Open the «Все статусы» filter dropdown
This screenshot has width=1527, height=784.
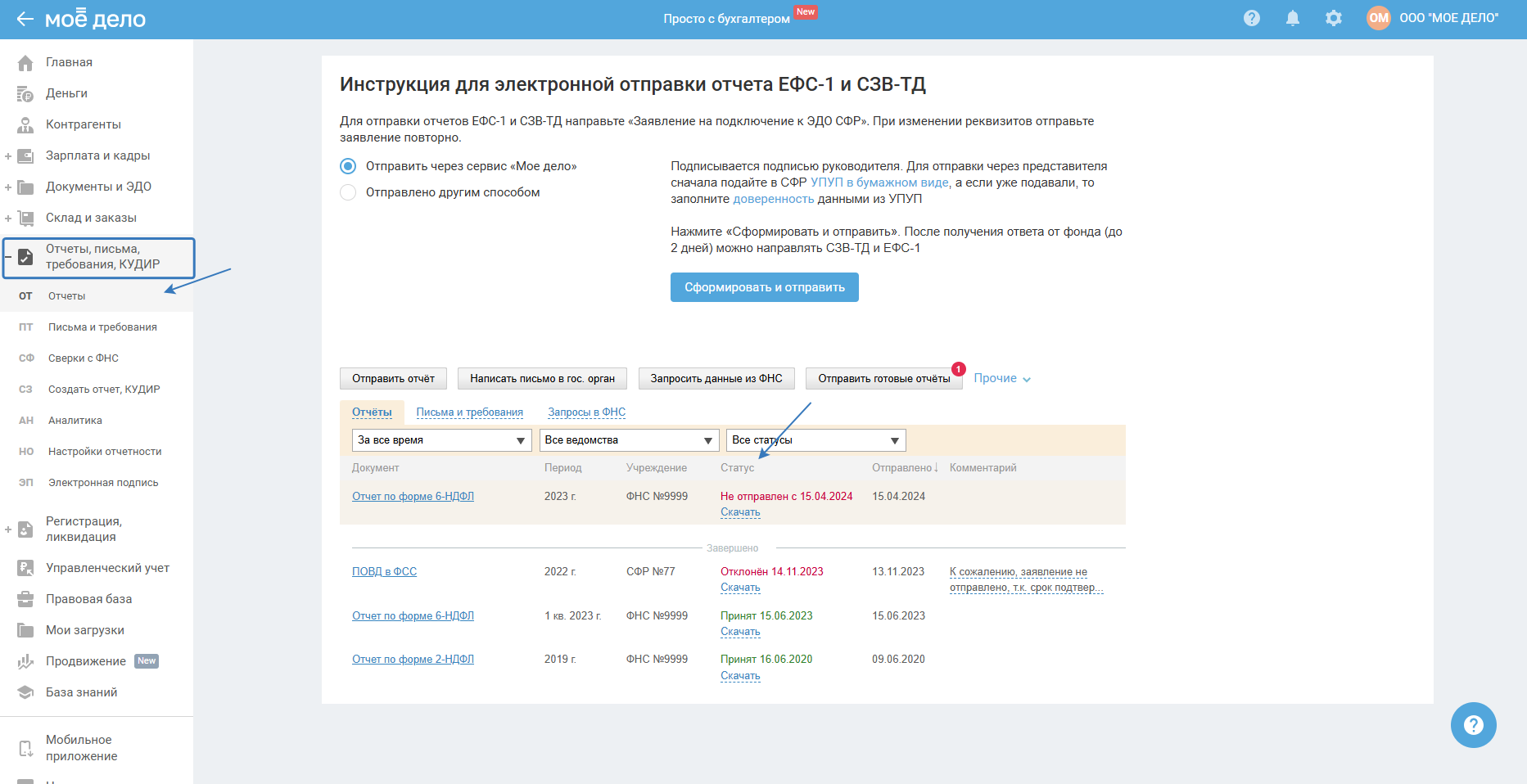(815, 440)
